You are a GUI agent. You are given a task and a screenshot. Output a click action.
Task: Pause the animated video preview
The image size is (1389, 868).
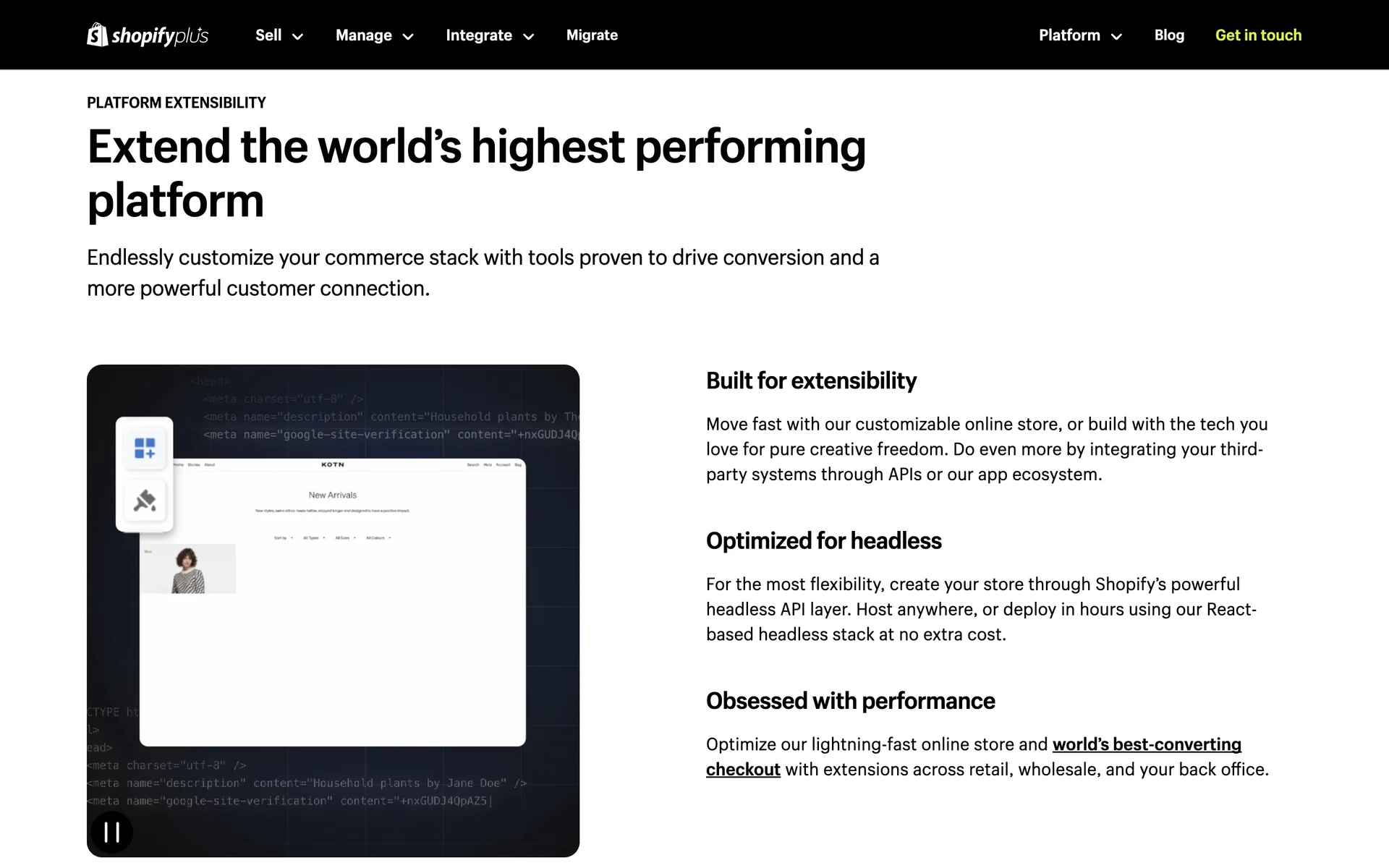[x=111, y=832]
